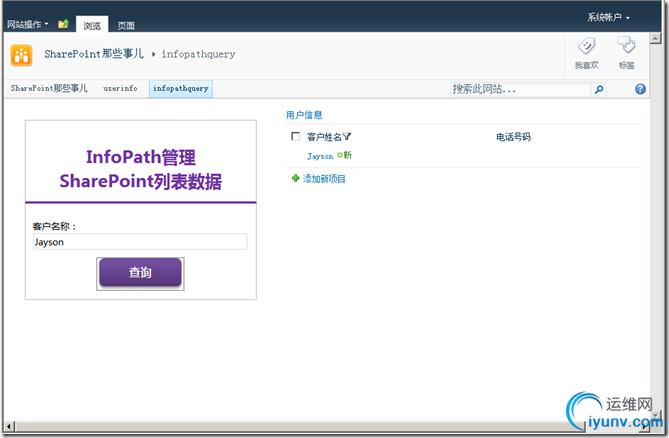Click the search magnifier icon
Screen dimensions: 669x438
pos(599,89)
